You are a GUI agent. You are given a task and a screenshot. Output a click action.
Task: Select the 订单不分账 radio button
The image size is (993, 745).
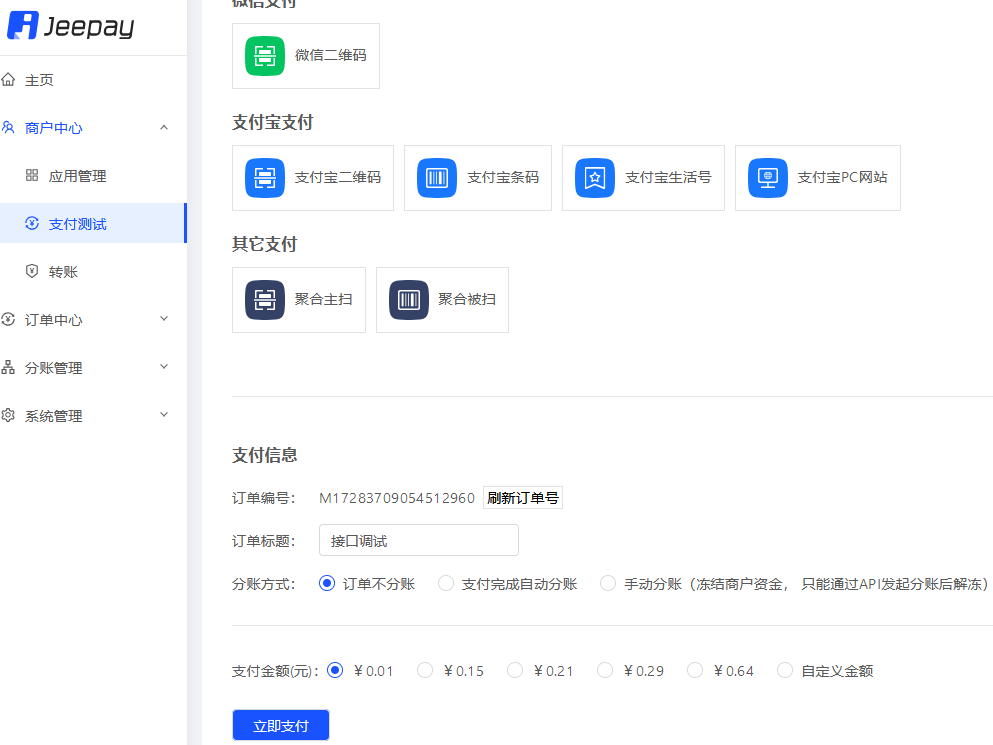click(x=326, y=582)
